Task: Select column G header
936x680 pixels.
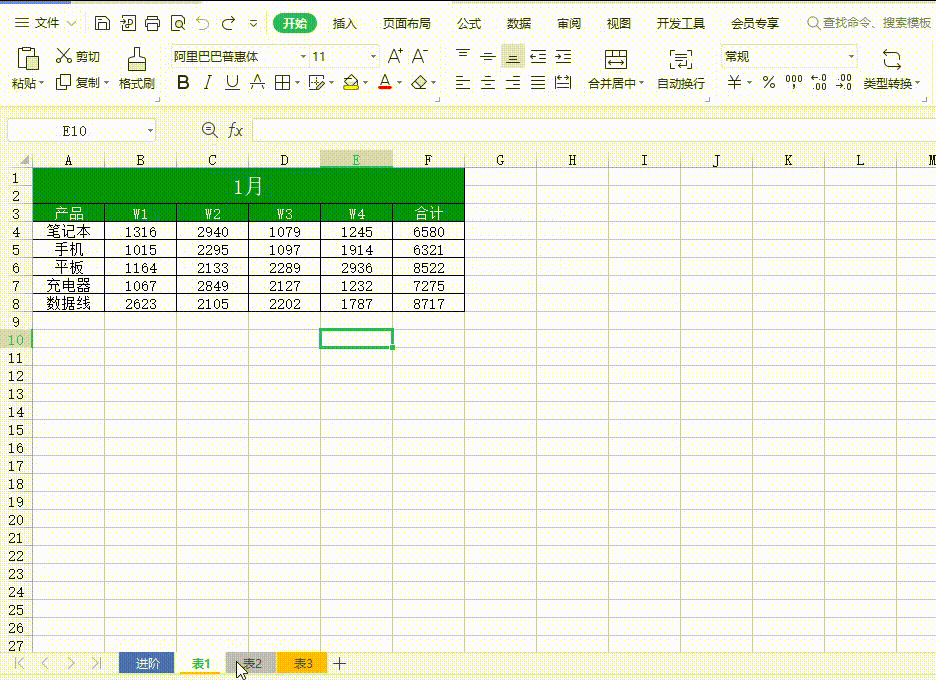Action: point(500,159)
